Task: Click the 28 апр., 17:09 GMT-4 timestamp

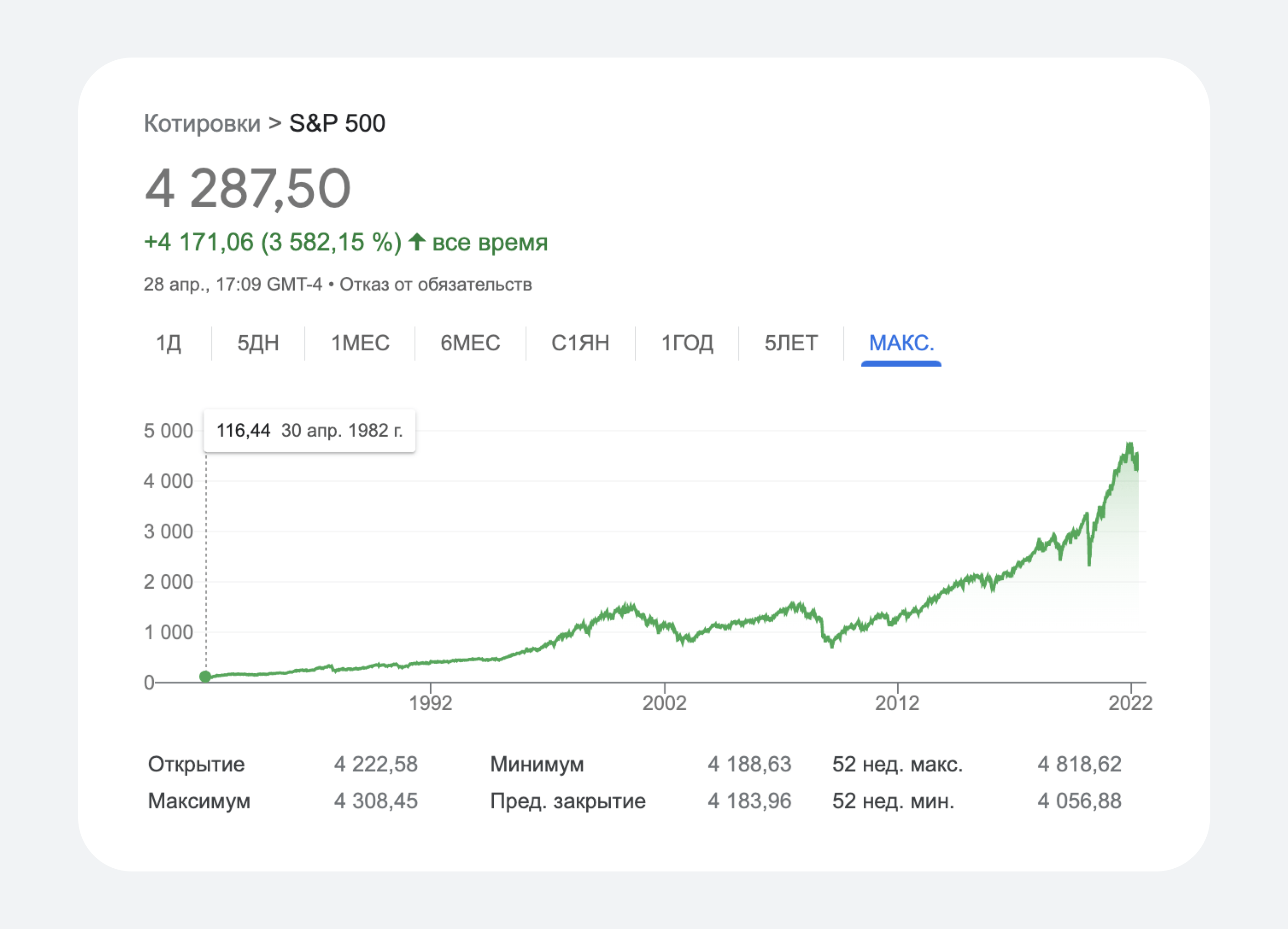Action: coord(233,285)
